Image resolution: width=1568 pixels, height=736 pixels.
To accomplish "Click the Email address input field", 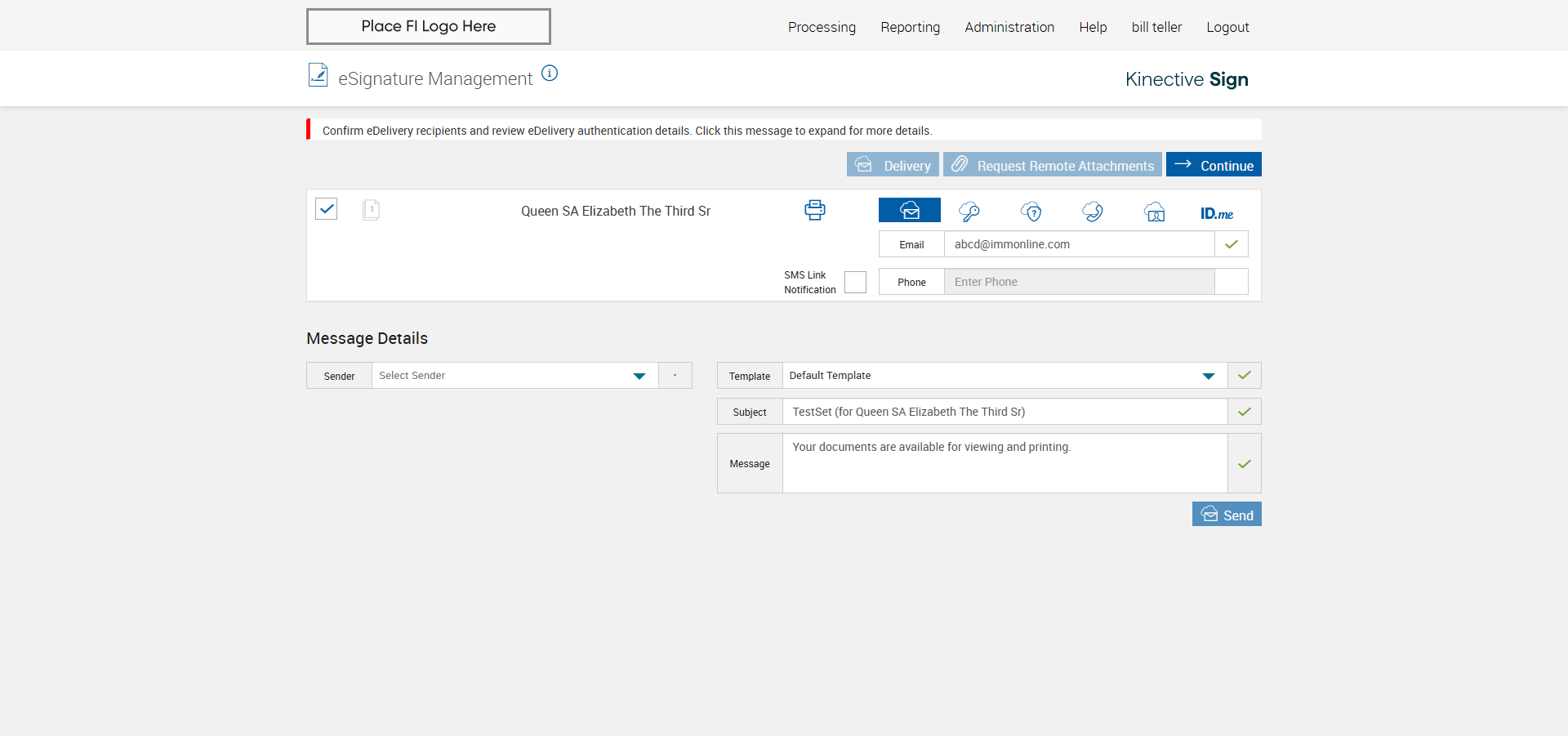I will pyautogui.click(x=1079, y=244).
